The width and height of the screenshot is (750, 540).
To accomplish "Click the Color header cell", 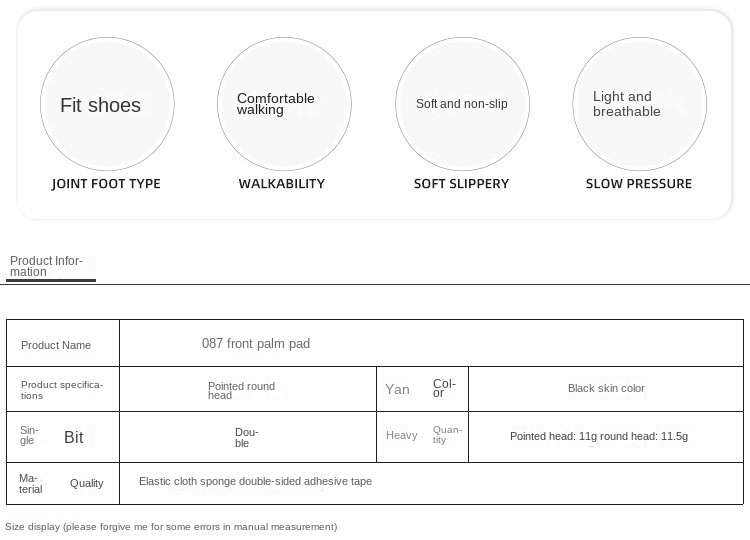I will coord(423,388).
